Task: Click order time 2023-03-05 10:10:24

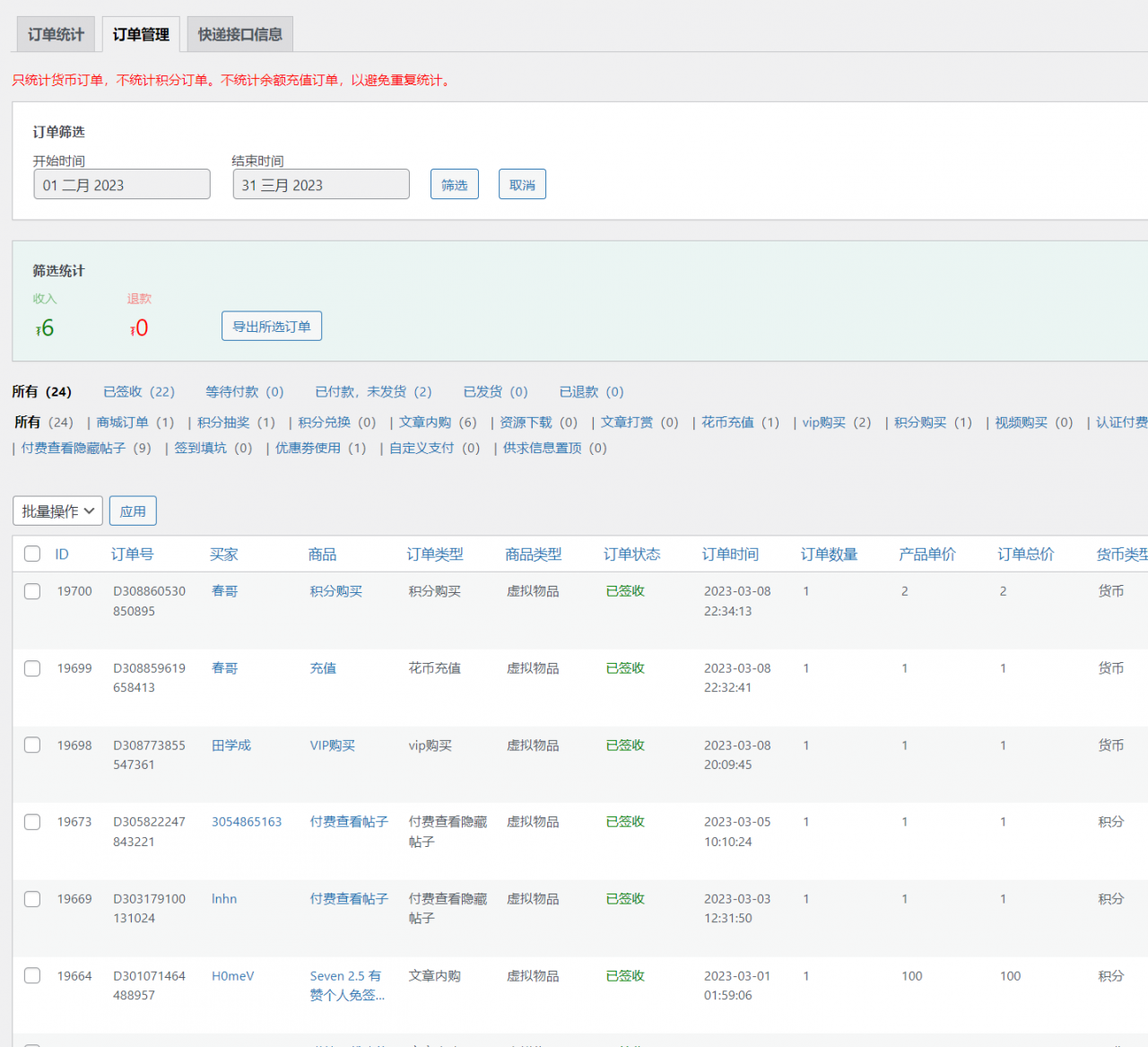Action: pyautogui.click(x=737, y=832)
